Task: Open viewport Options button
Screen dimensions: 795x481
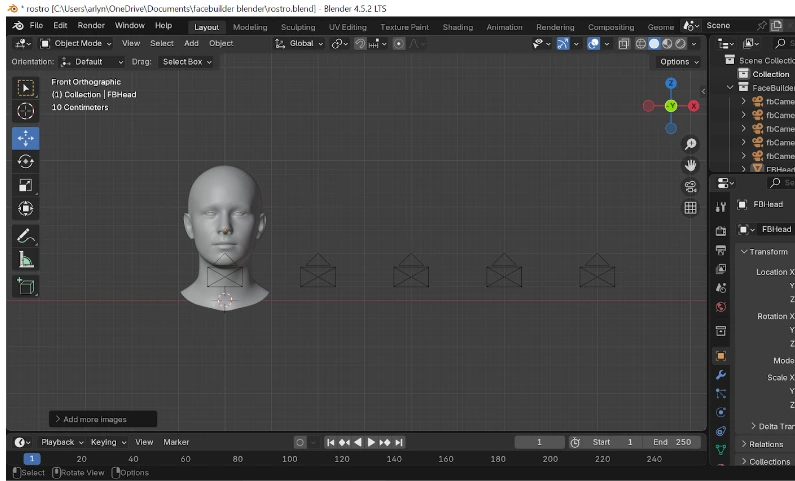Action: pyautogui.click(x=679, y=62)
